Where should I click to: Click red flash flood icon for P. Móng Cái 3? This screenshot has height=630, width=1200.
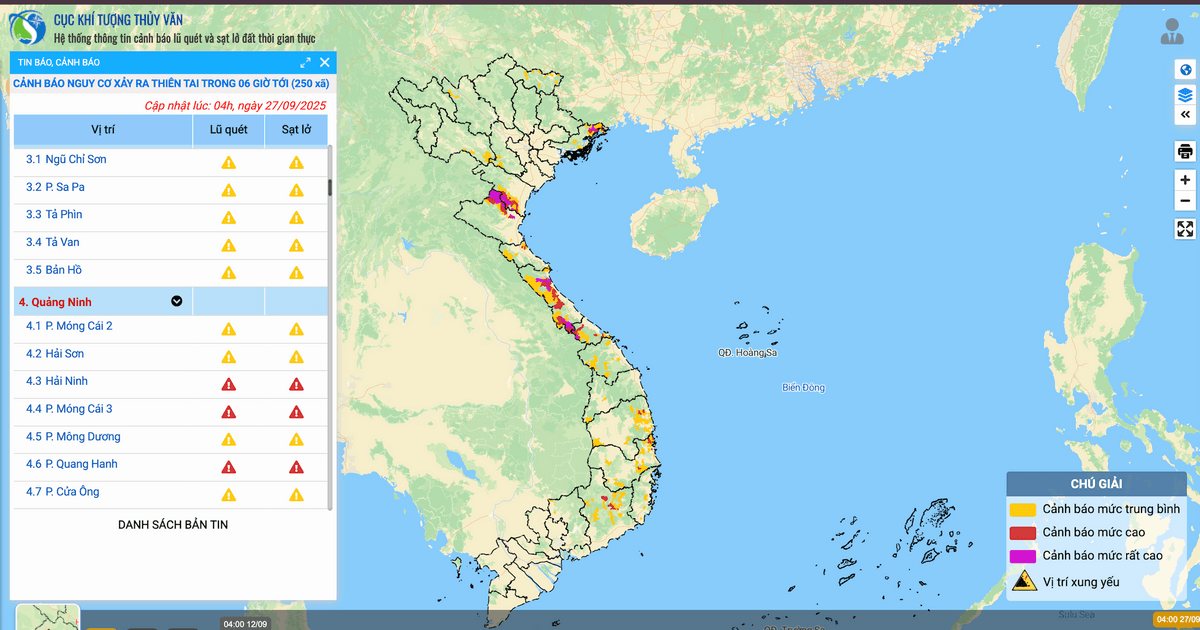(229, 412)
